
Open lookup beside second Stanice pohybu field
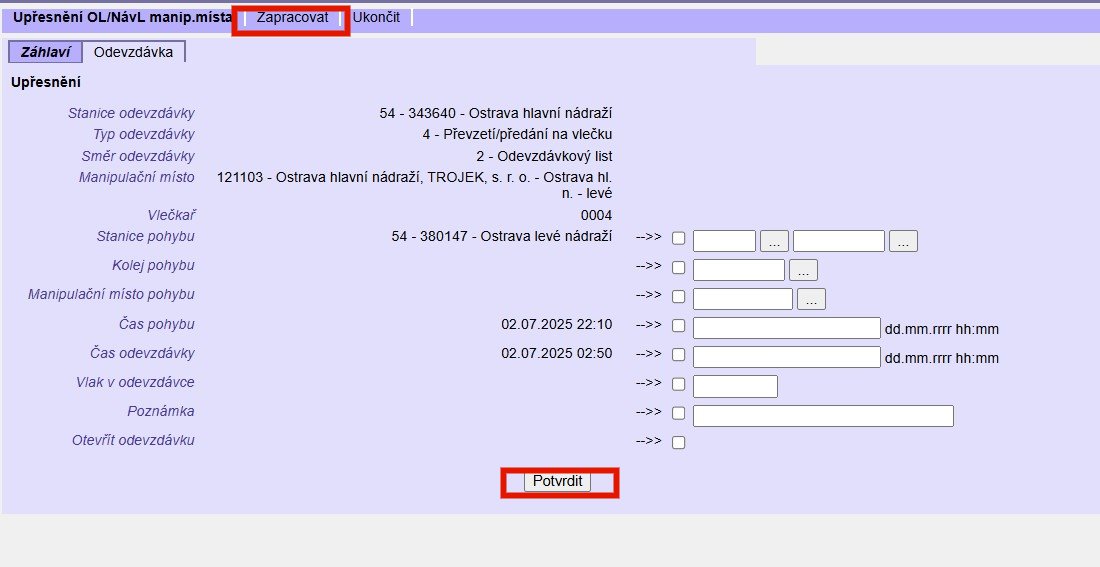(x=903, y=241)
